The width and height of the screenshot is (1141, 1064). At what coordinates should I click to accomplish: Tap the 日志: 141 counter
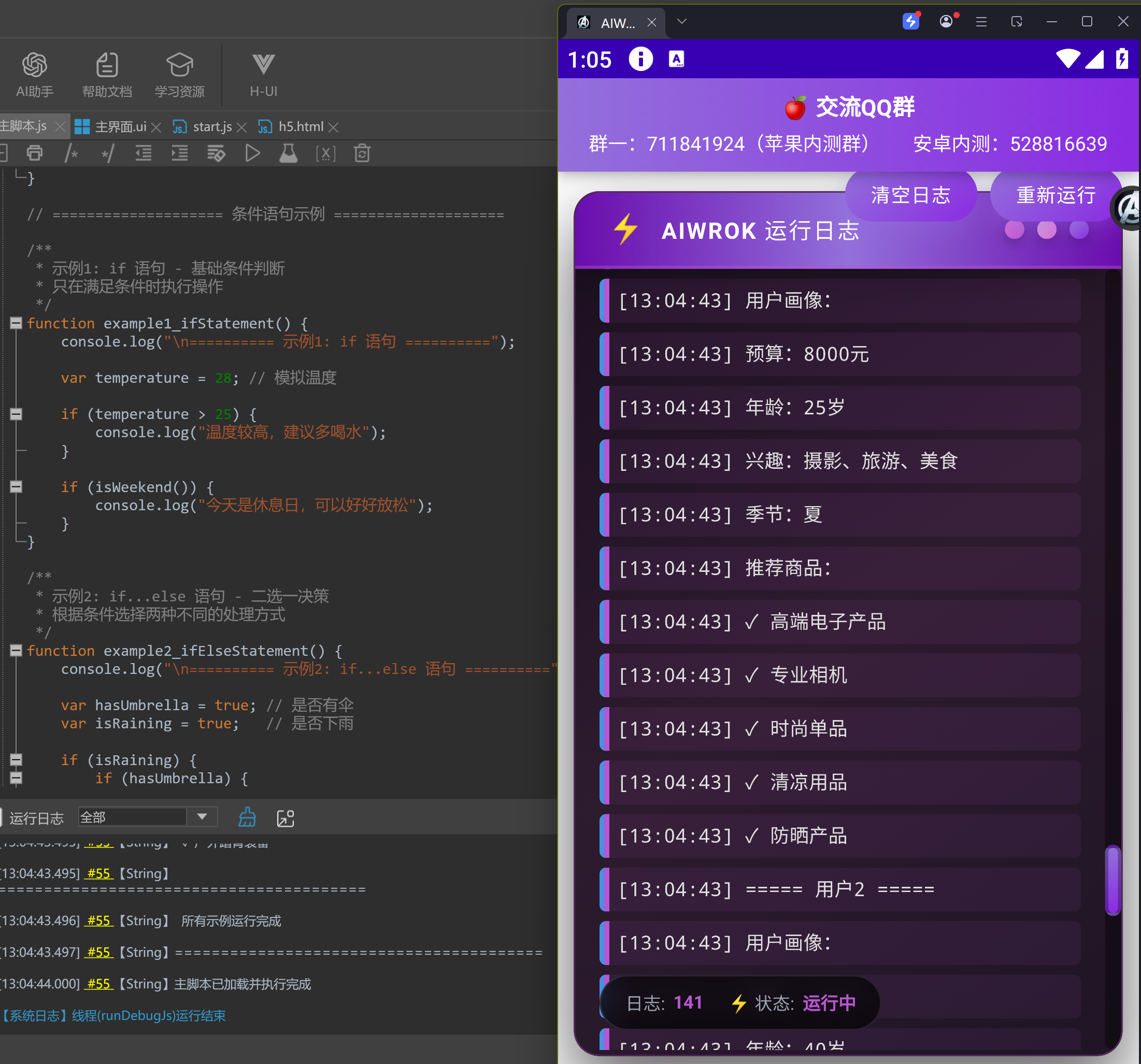point(664,1002)
